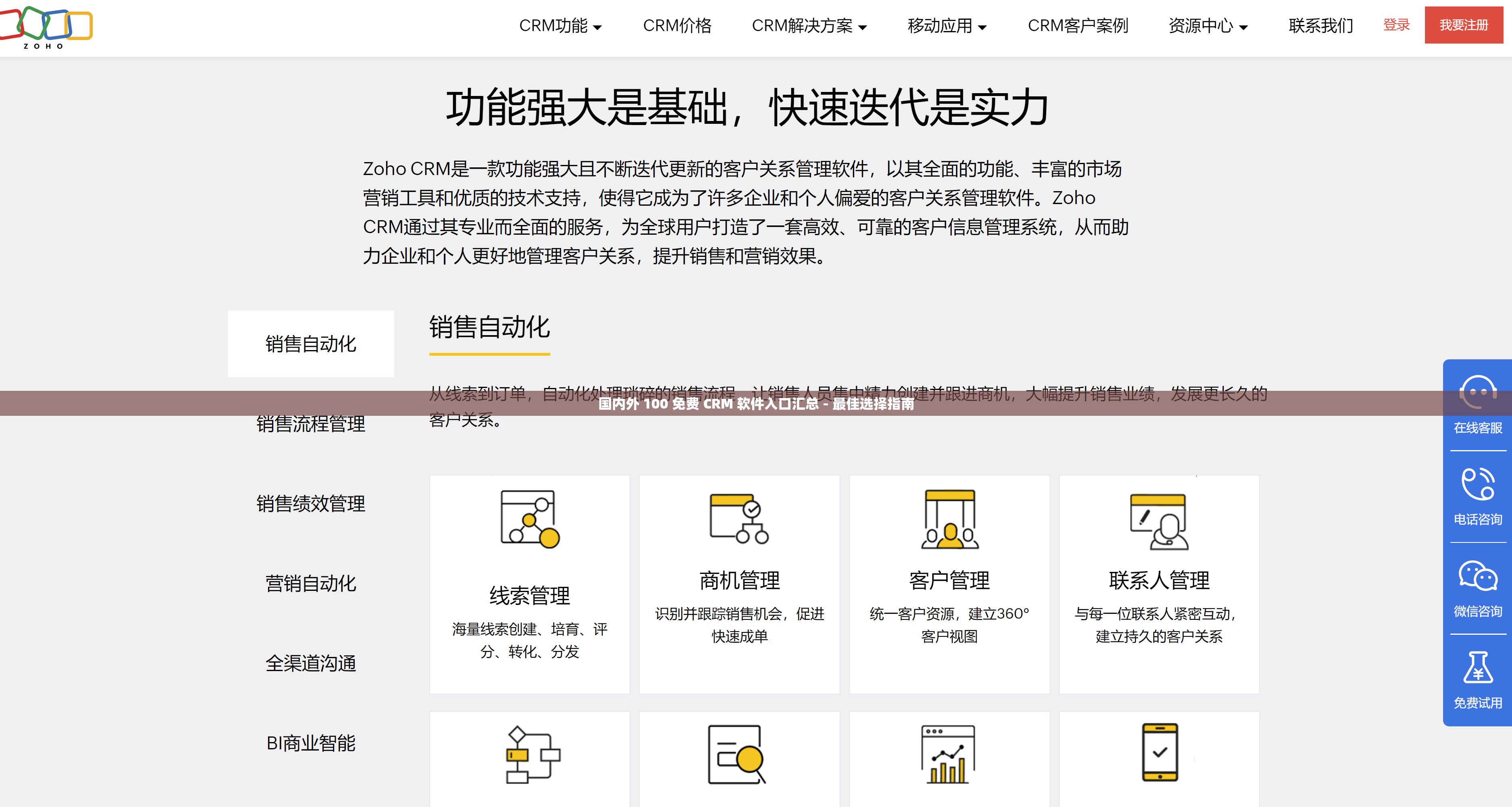
Task: Open the 联系人管理 card title
Action: [x=1158, y=580]
